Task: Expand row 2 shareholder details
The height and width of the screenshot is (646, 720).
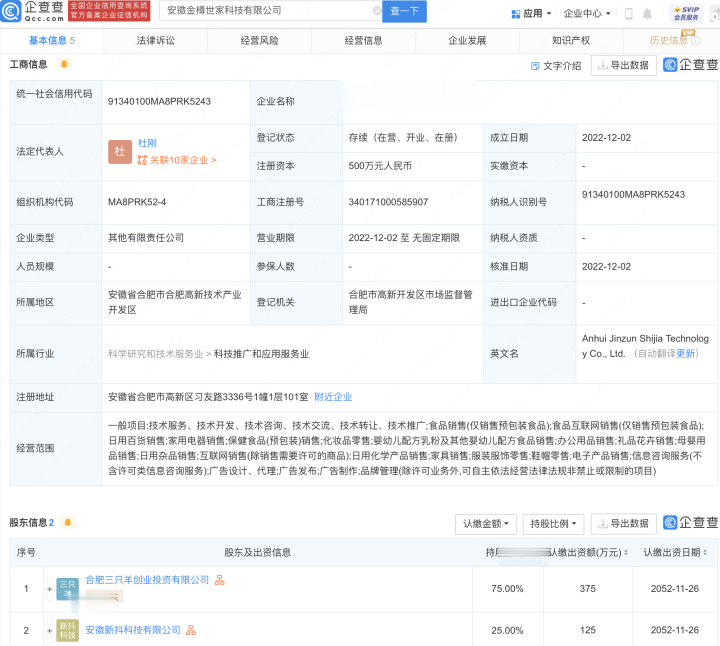Action: 49,630
